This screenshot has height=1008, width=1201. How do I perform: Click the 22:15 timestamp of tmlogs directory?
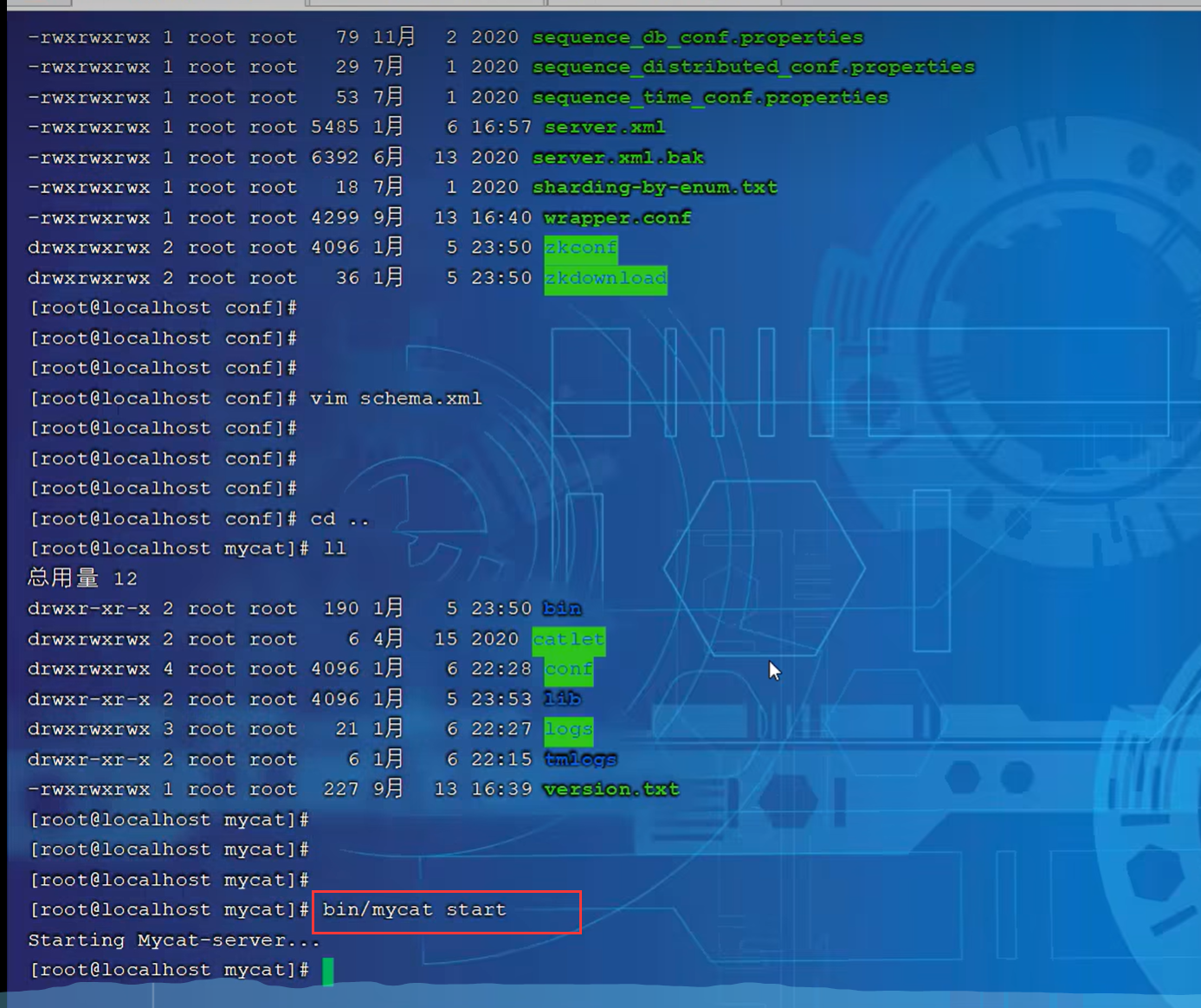(x=501, y=759)
